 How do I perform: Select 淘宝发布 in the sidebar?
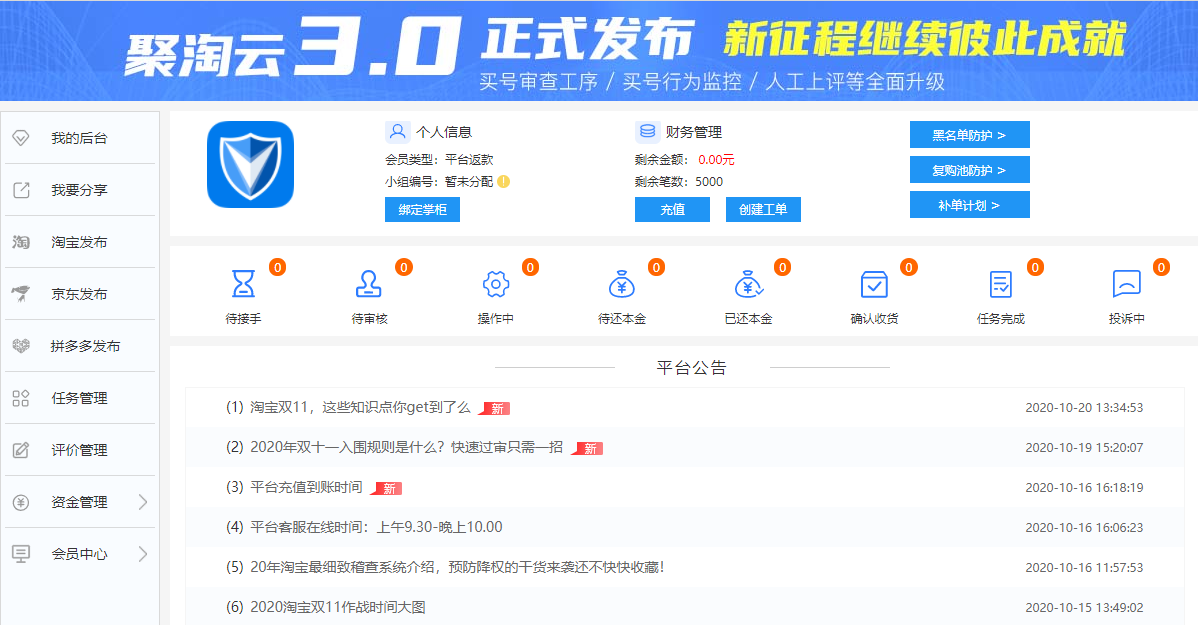click(79, 242)
